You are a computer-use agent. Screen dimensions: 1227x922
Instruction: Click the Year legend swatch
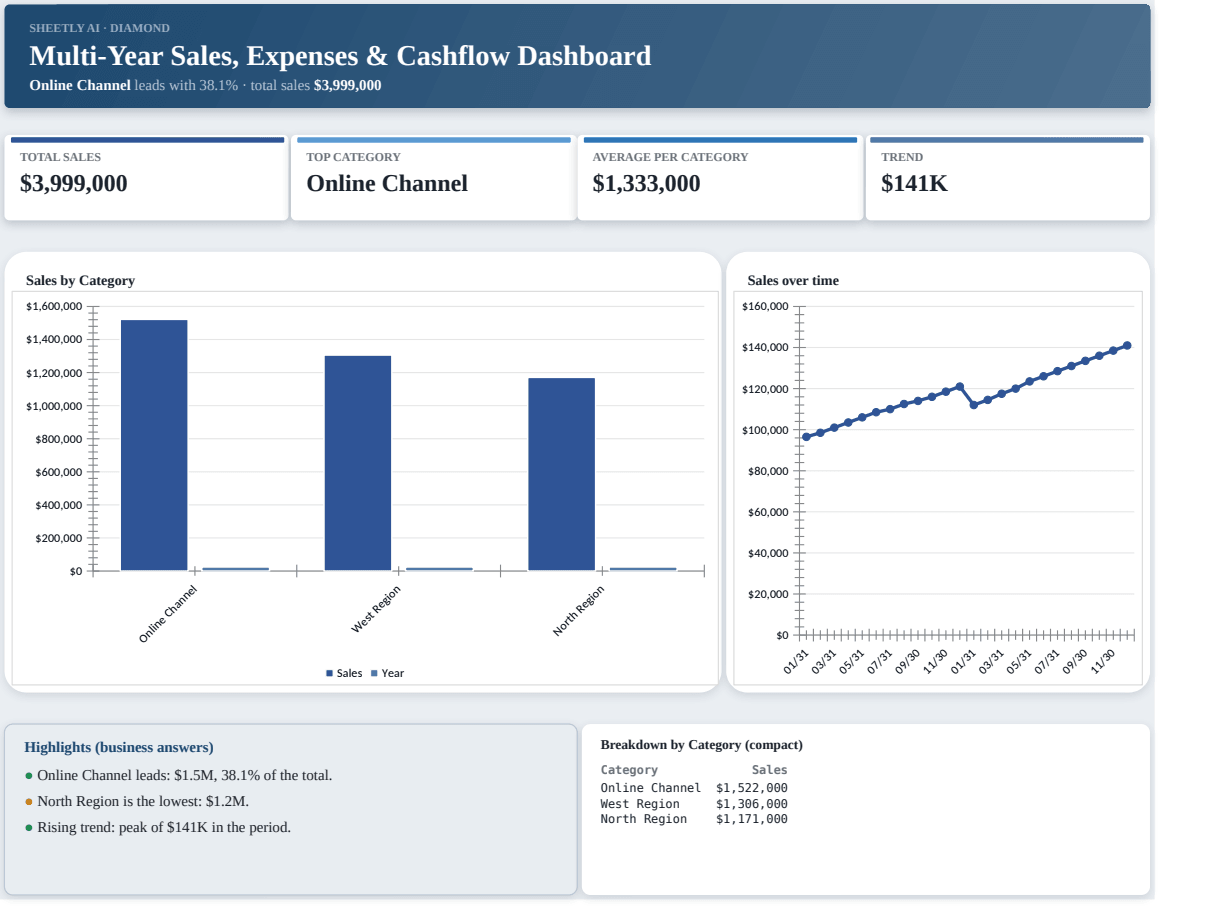coord(374,674)
